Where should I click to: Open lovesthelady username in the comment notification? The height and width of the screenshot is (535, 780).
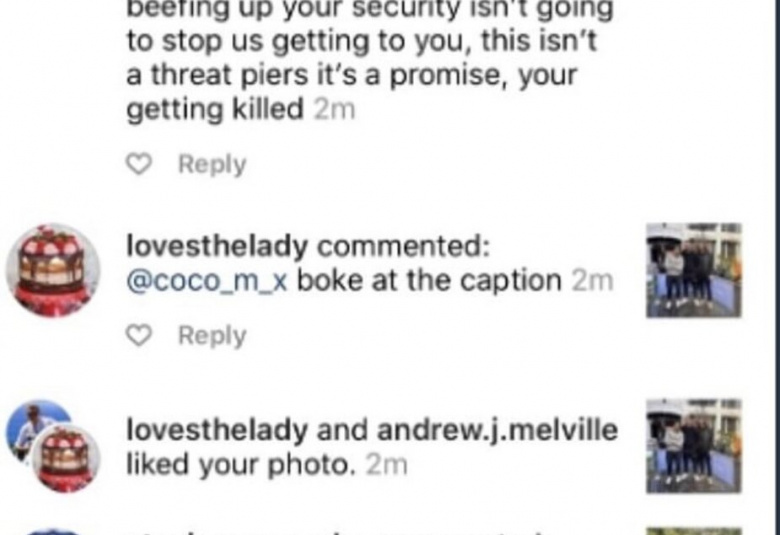pyautogui.click(x=217, y=246)
